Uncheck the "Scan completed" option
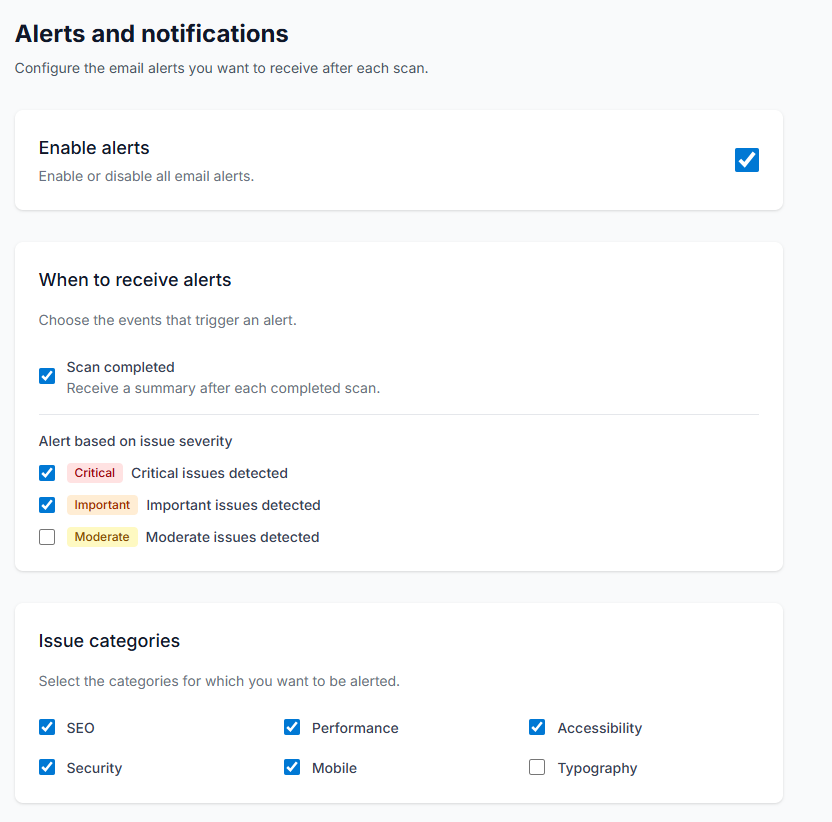 click(x=46, y=375)
